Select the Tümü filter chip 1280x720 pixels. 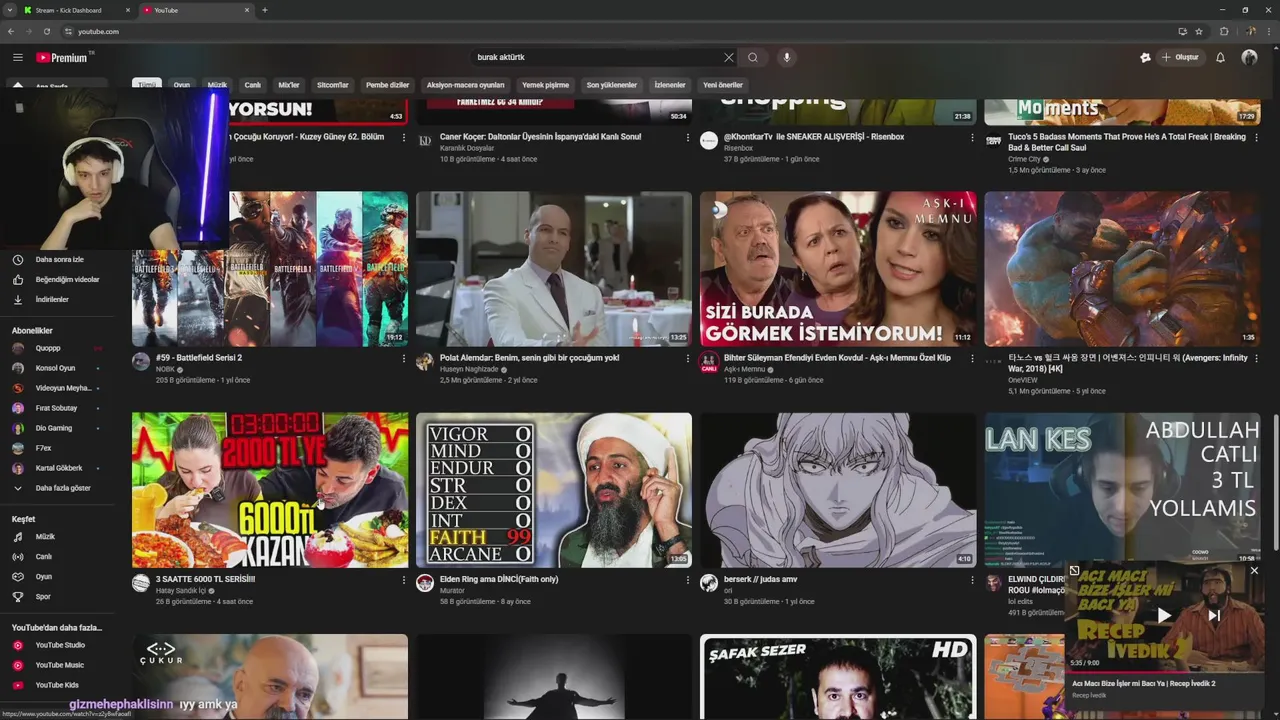pyautogui.click(x=148, y=85)
